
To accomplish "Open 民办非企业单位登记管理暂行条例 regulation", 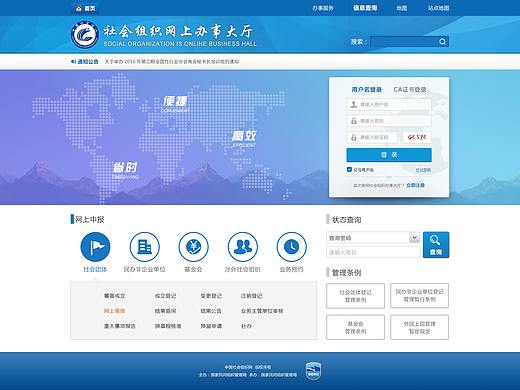I will (x=420, y=296).
